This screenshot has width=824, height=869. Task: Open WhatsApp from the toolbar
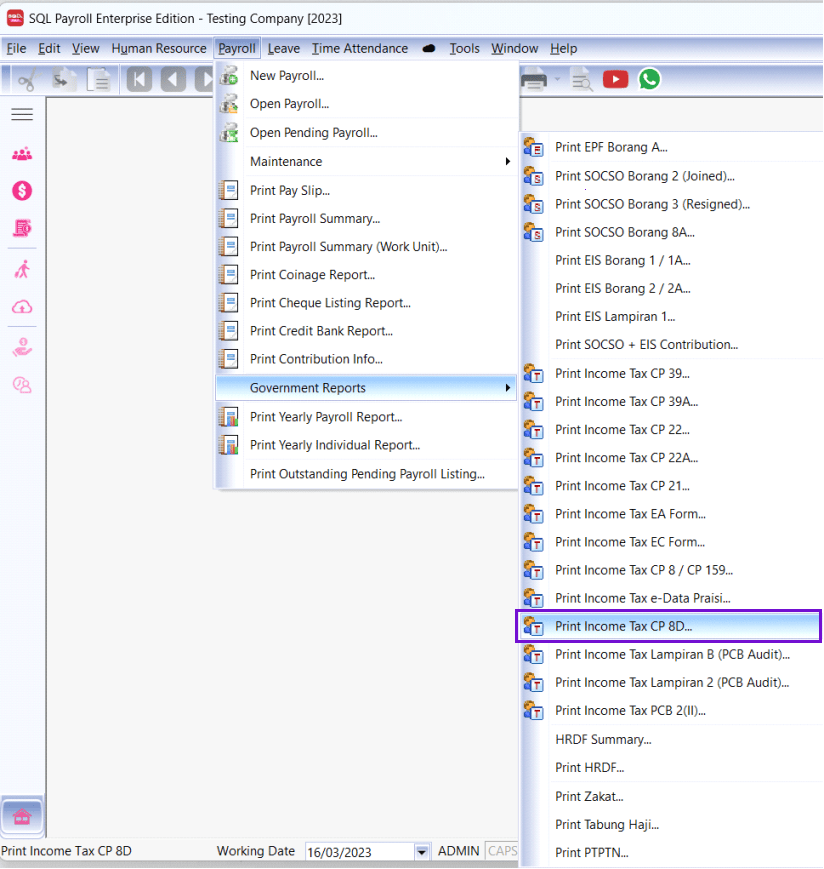point(650,79)
